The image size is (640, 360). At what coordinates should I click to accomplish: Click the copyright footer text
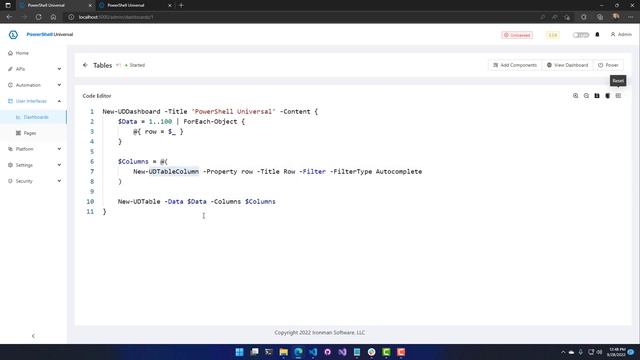tap(320, 333)
